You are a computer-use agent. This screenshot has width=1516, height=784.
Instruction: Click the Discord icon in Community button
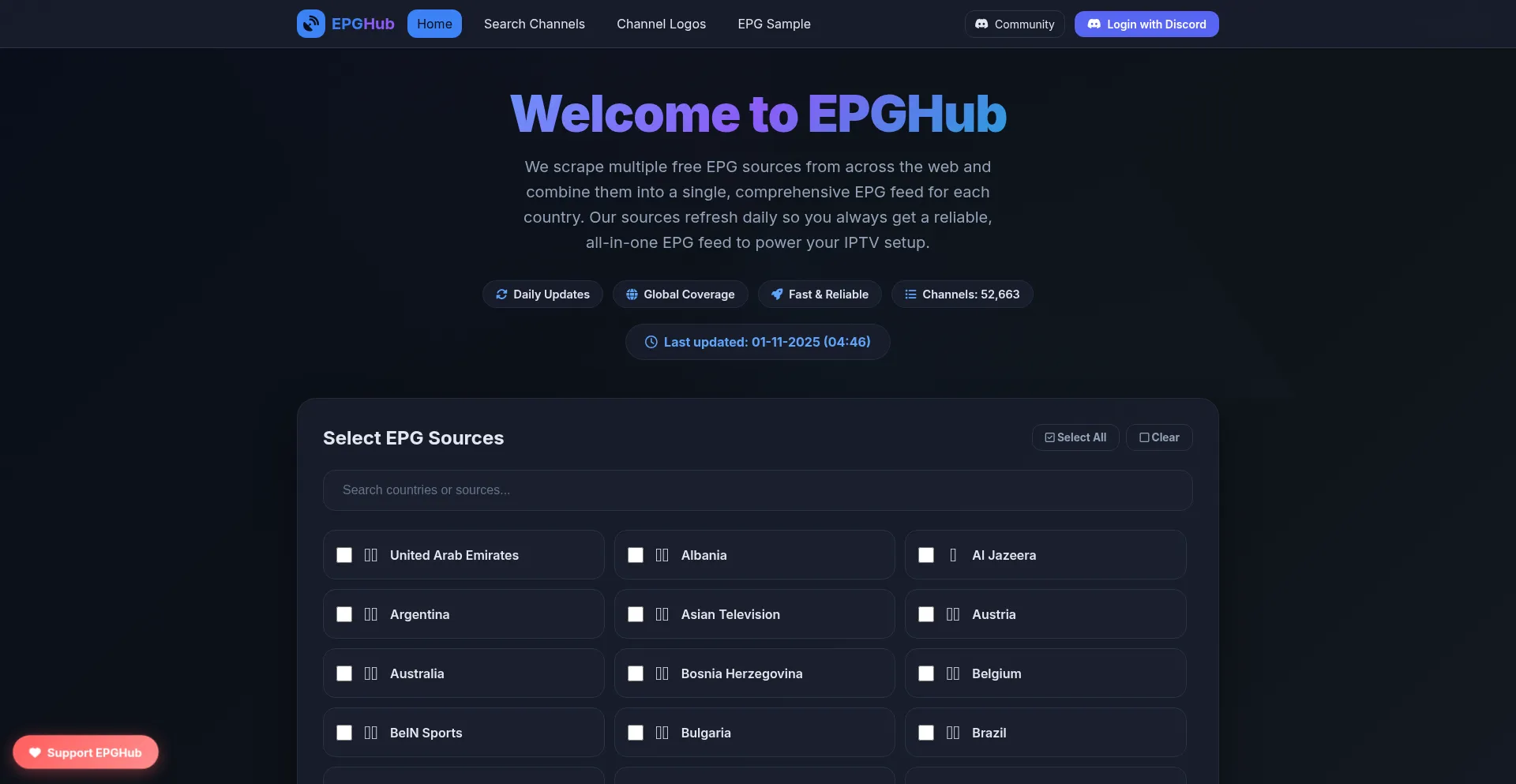(x=981, y=24)
